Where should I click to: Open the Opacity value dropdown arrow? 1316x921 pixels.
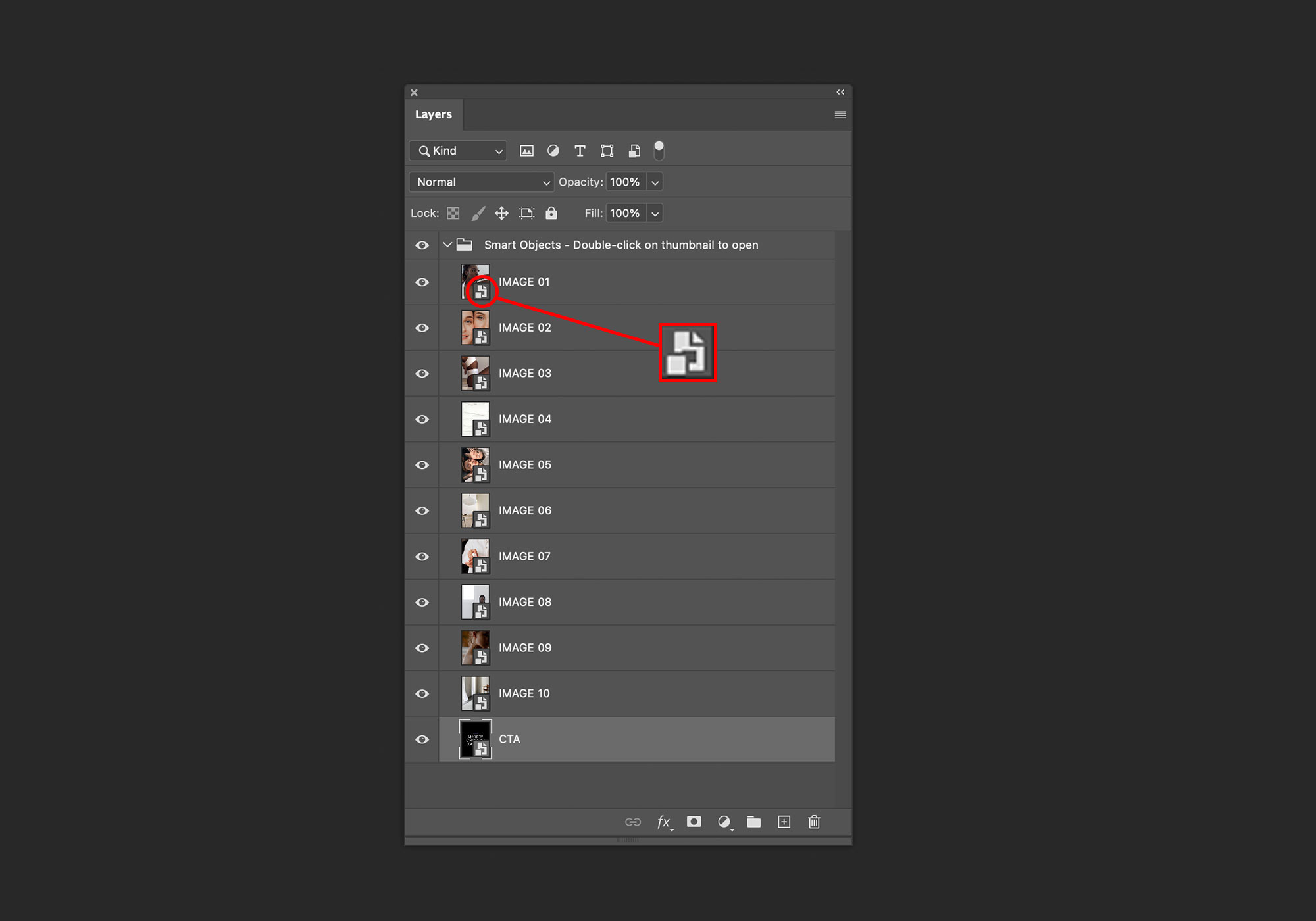pyautogui.click(x=655, y=182)
